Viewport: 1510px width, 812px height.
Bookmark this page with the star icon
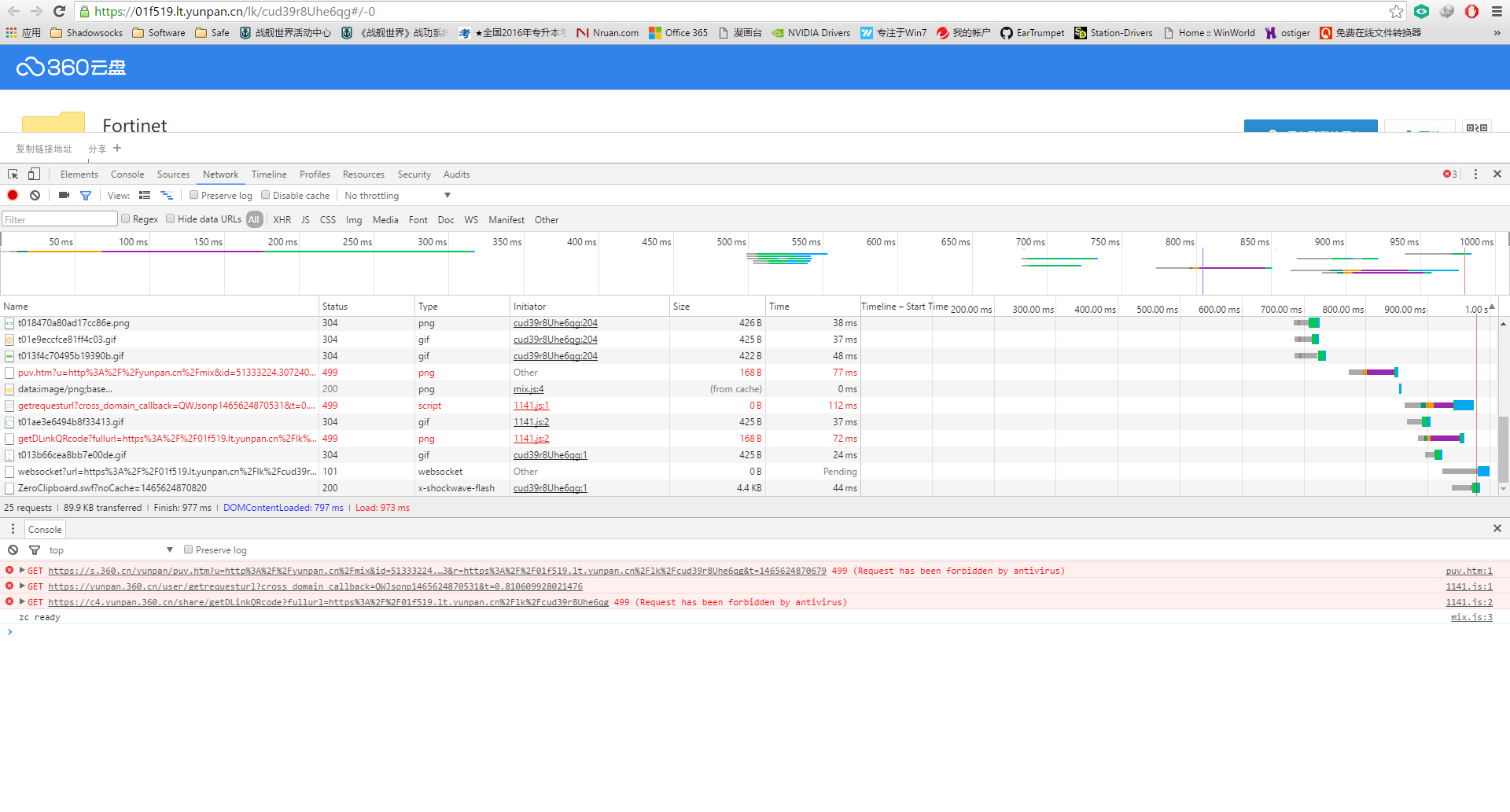pyautogui.click(x=1396, y=11)
